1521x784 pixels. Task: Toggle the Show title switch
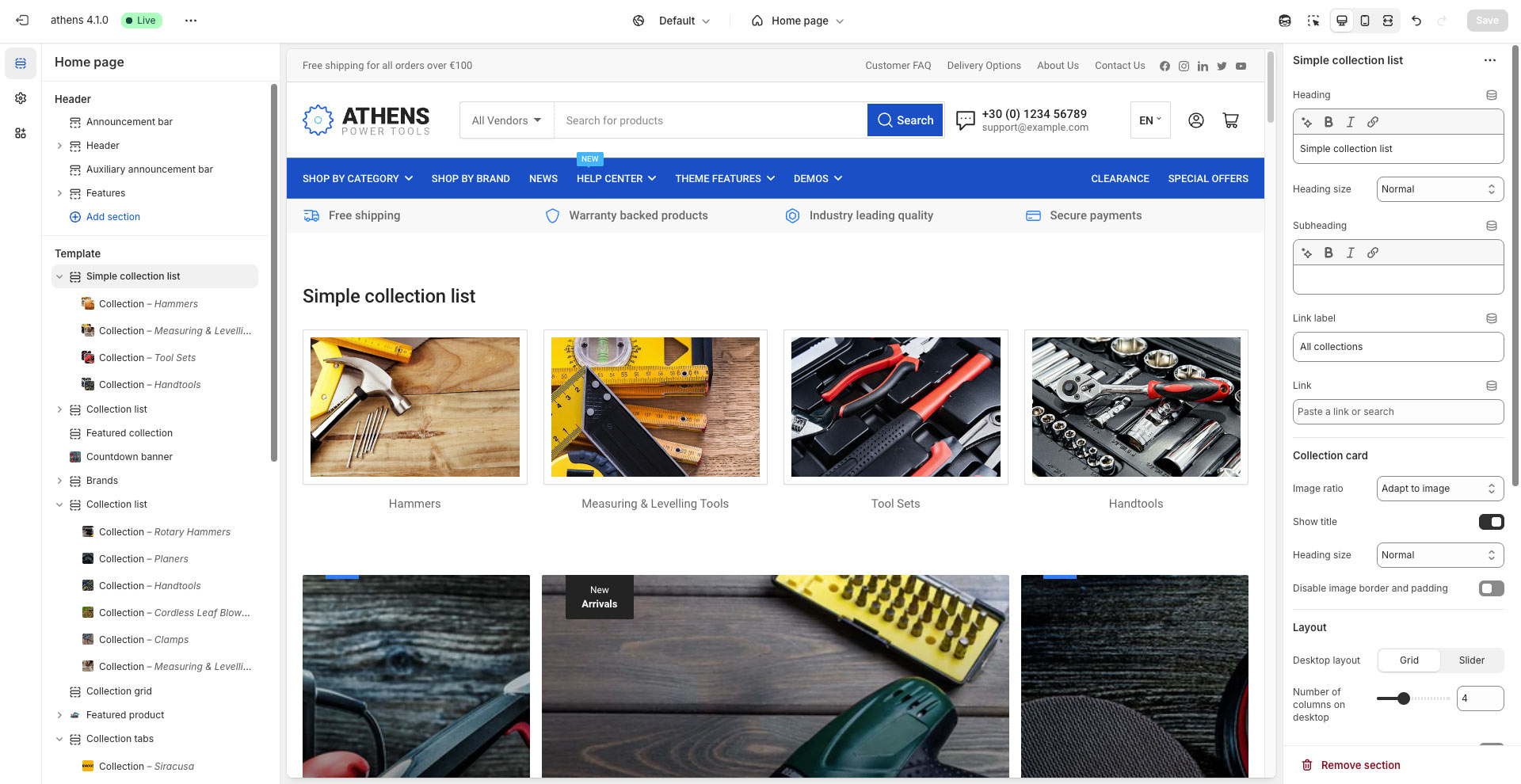1491,522
